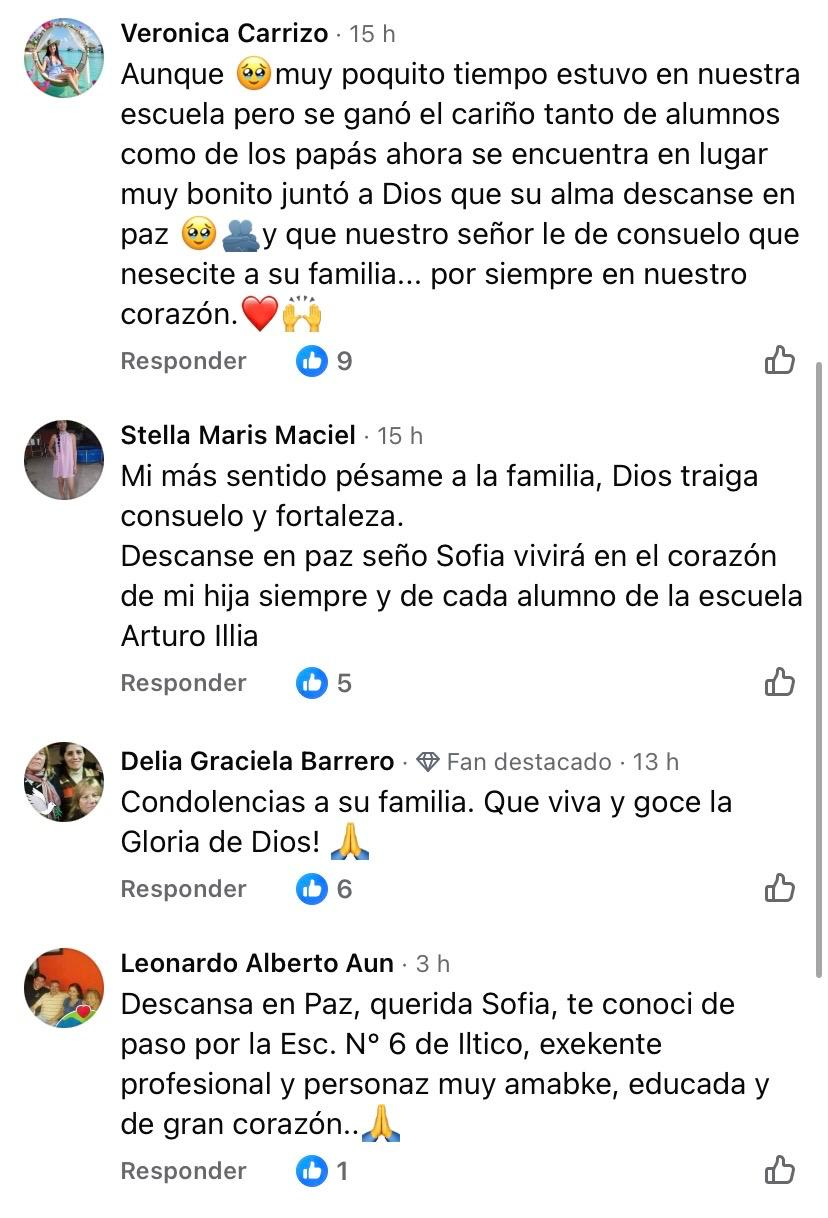View the 9 reactions on Veronica's comment

coord(325,361)
